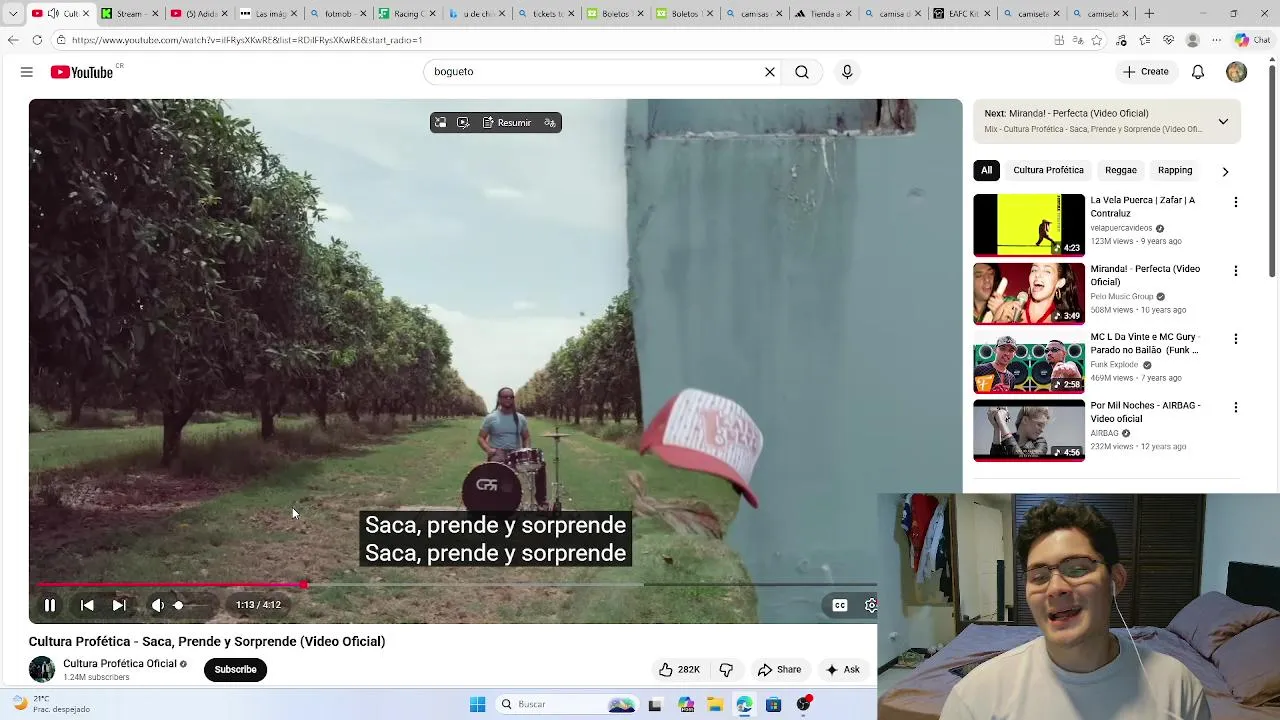Switch to the fotmob browser tab
Image resolution: width=1280 pixels, height=720 pixels.
point(337,13)
